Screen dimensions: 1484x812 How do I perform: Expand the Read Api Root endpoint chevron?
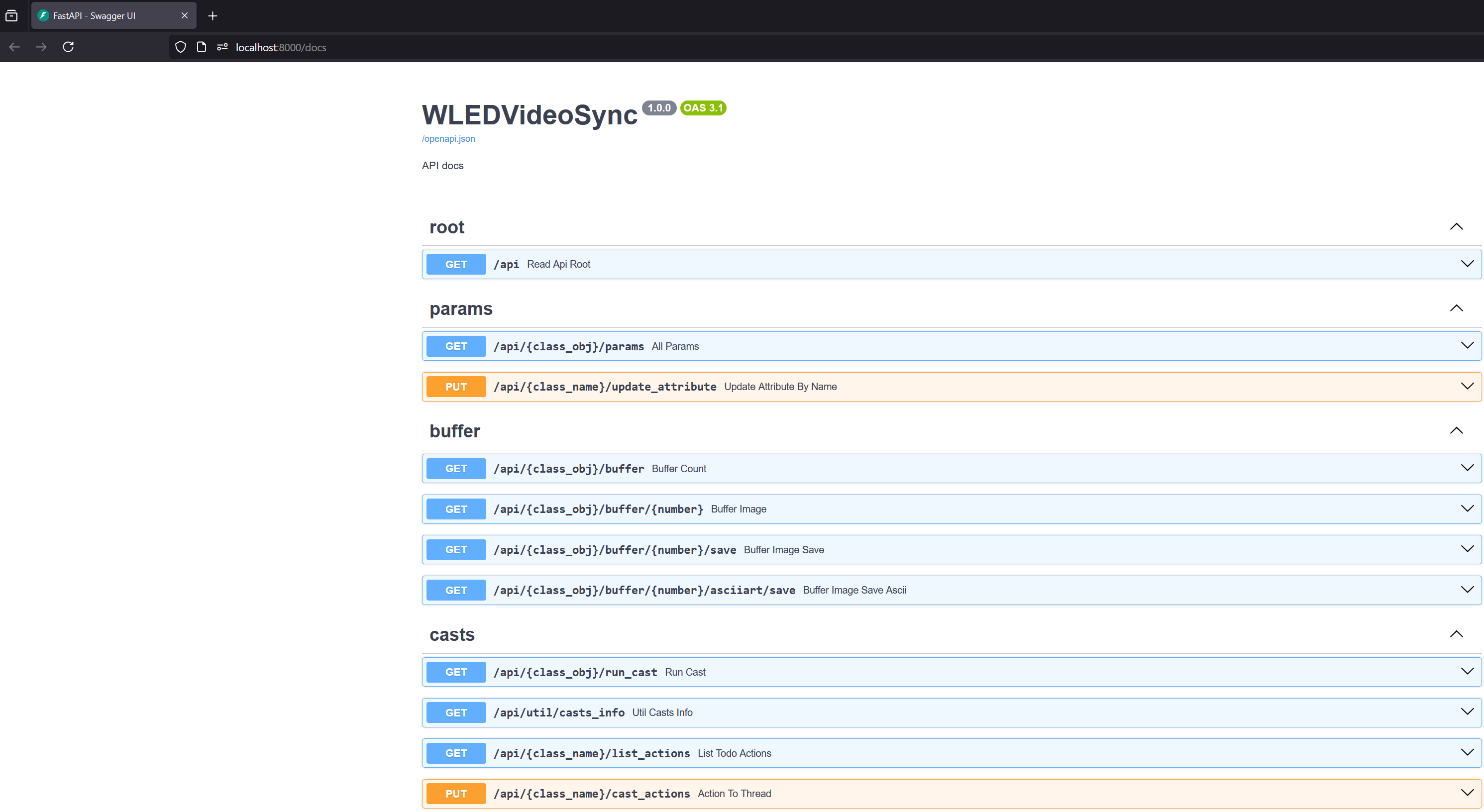click(1467, 264)
